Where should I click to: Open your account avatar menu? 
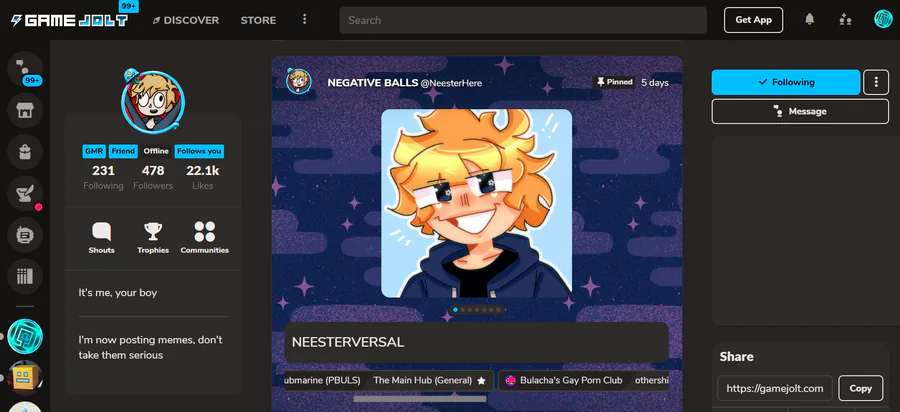tap(883, 20)
